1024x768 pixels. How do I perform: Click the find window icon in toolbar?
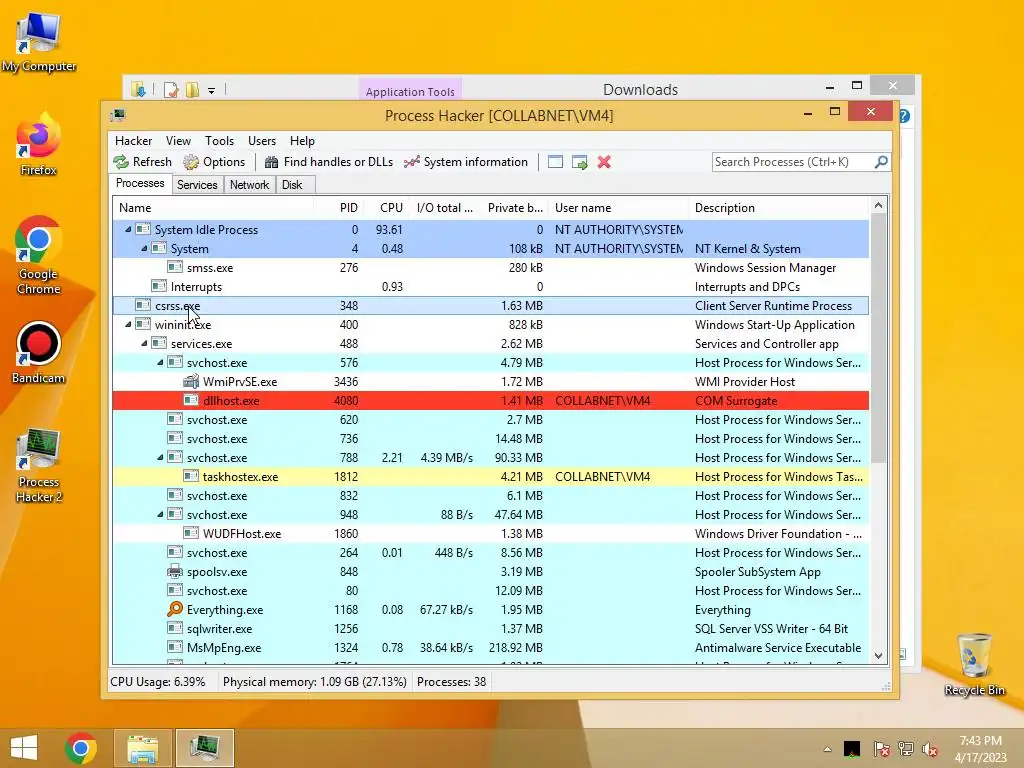[555, 162]
